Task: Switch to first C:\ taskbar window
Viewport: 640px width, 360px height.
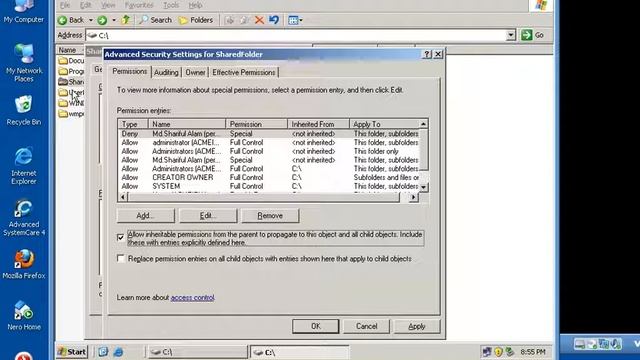Action: coord(197,352)
